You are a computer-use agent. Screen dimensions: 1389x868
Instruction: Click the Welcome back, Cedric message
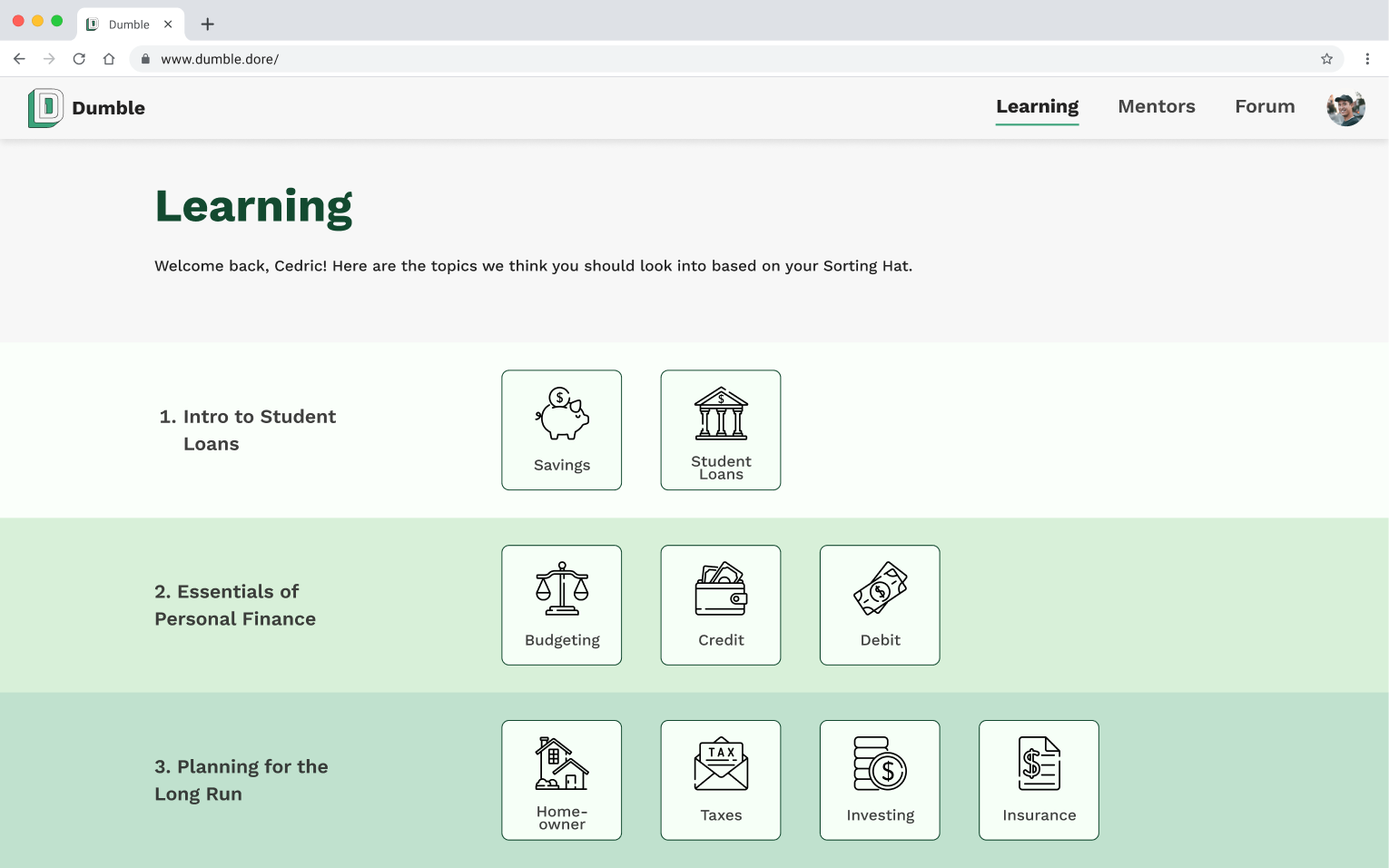point(534,266)
